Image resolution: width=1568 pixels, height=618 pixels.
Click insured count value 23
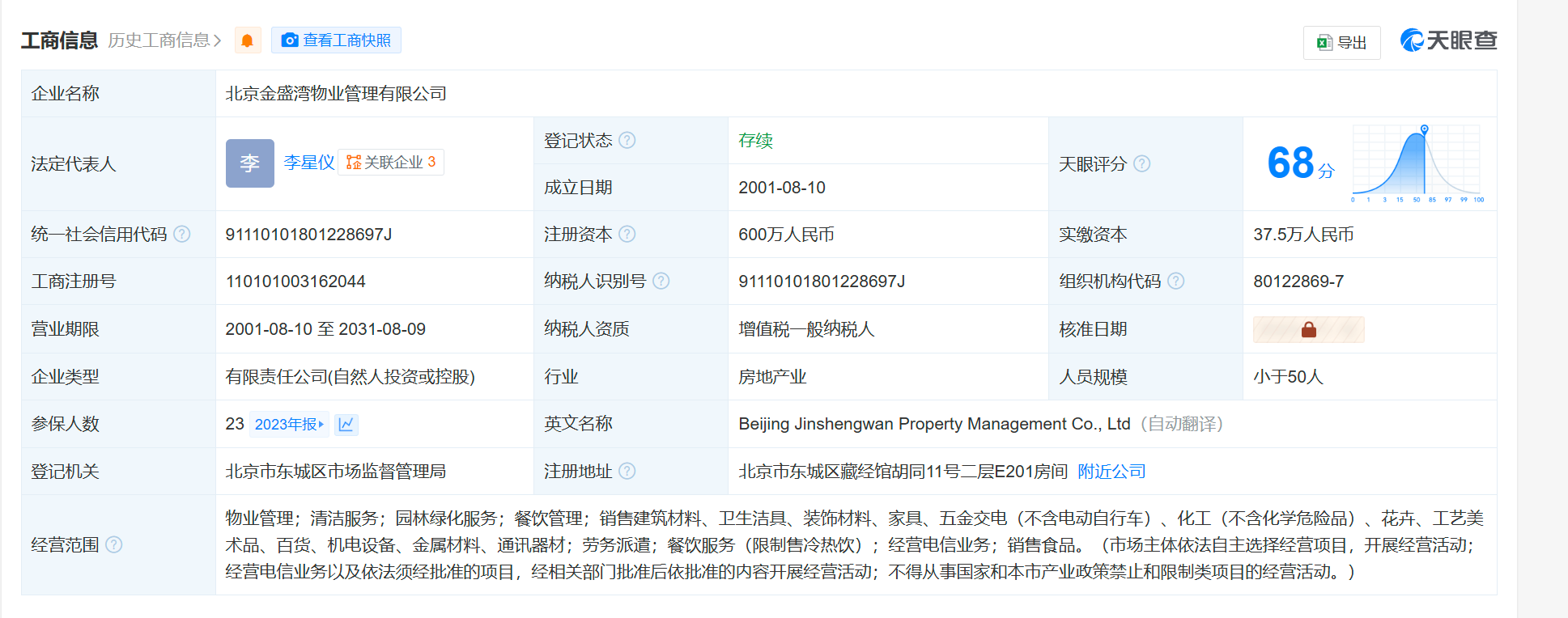tap(235, 424)
